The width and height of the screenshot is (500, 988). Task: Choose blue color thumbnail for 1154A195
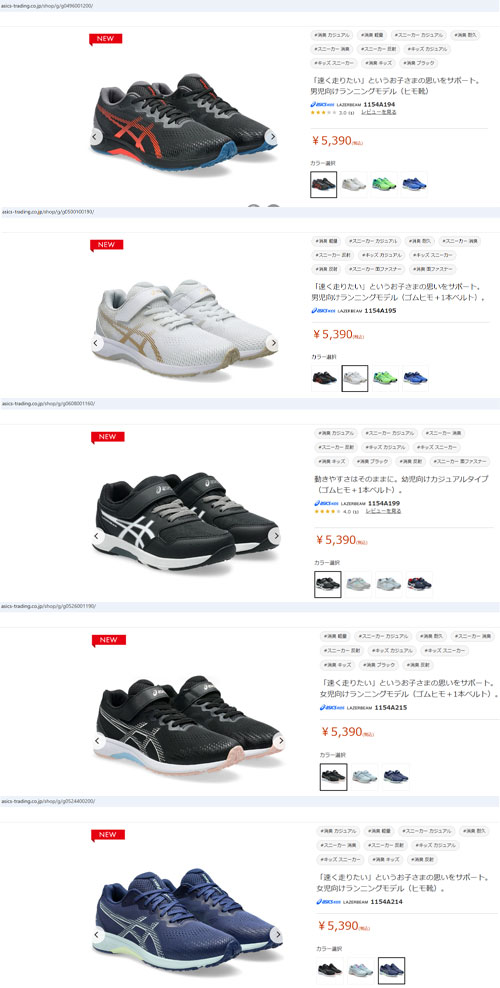(x=415, y=378)
